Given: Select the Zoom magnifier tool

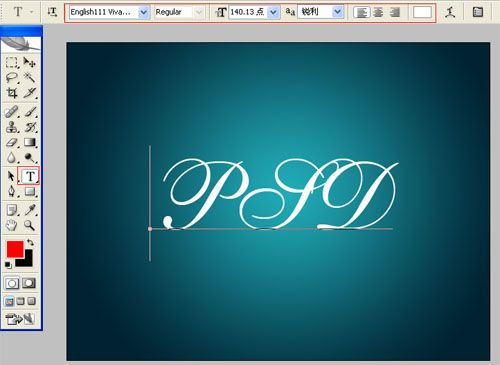Looking at the screenshot, I should (x=30, y=226).
